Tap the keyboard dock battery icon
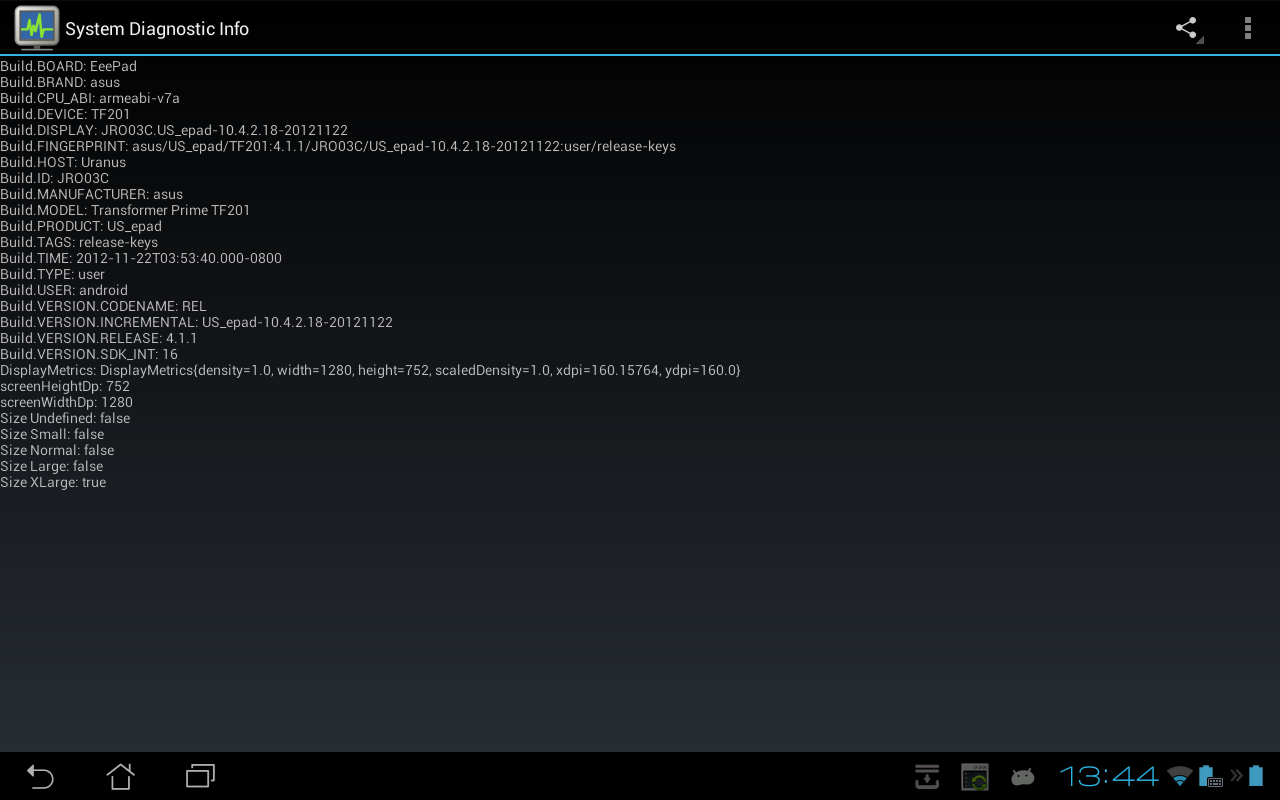1280x800 pixels. point(1211,776)
